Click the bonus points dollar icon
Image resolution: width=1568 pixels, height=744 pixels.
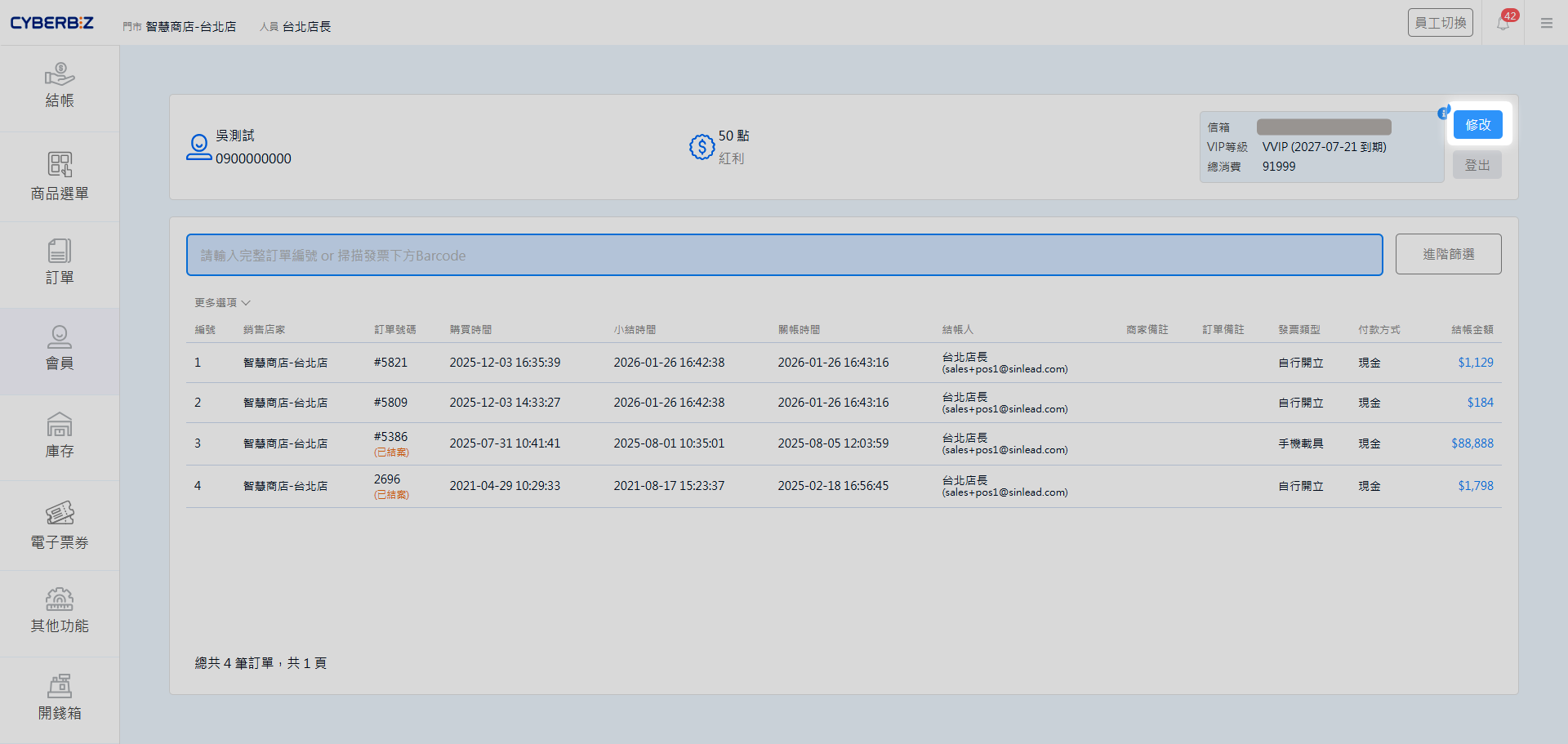pyautogui.click(x=702, y=147)
